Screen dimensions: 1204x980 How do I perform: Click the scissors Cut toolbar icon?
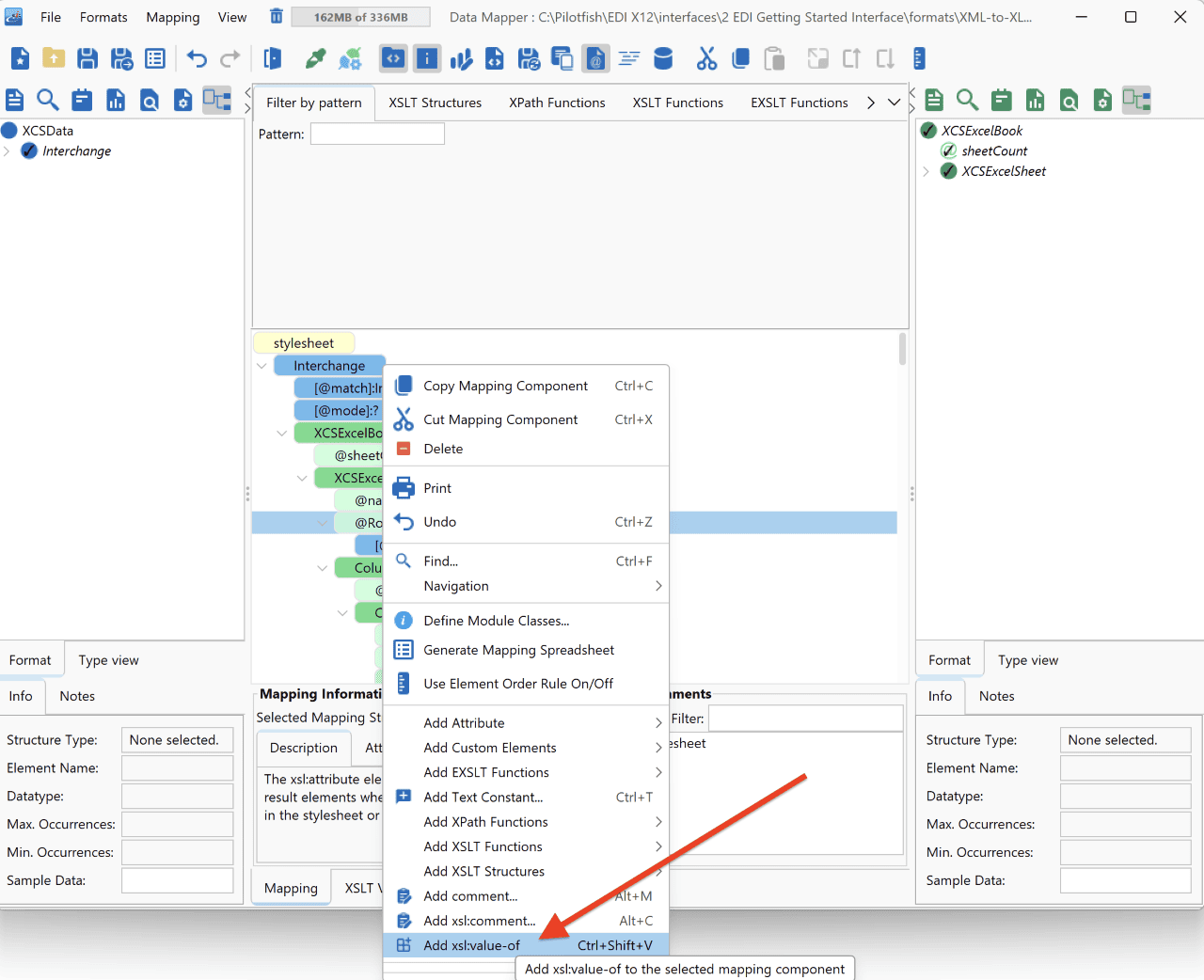pos(706,59)
